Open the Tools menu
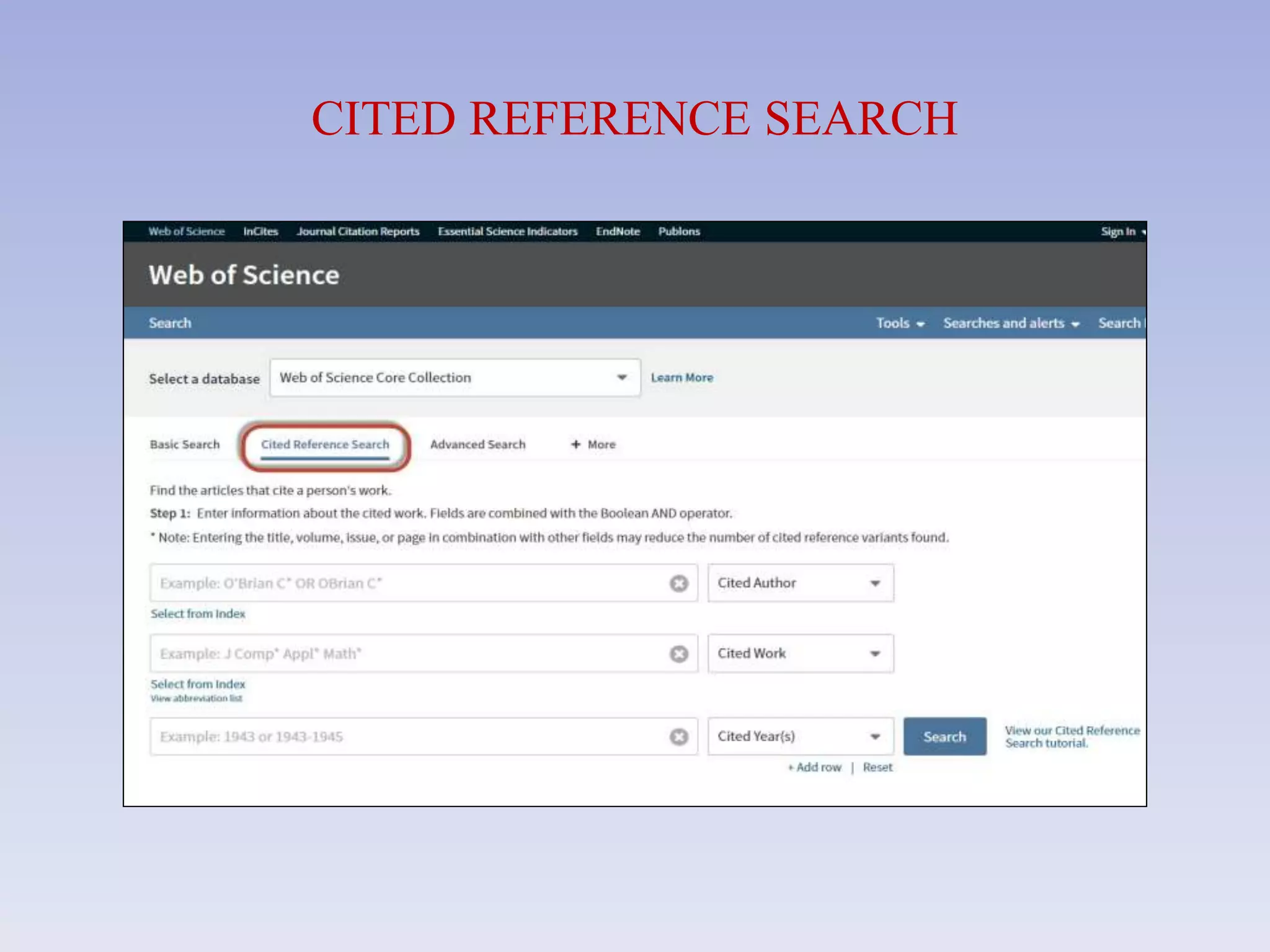This screenshot has height=952, width=1270. (x=900, y=323)
